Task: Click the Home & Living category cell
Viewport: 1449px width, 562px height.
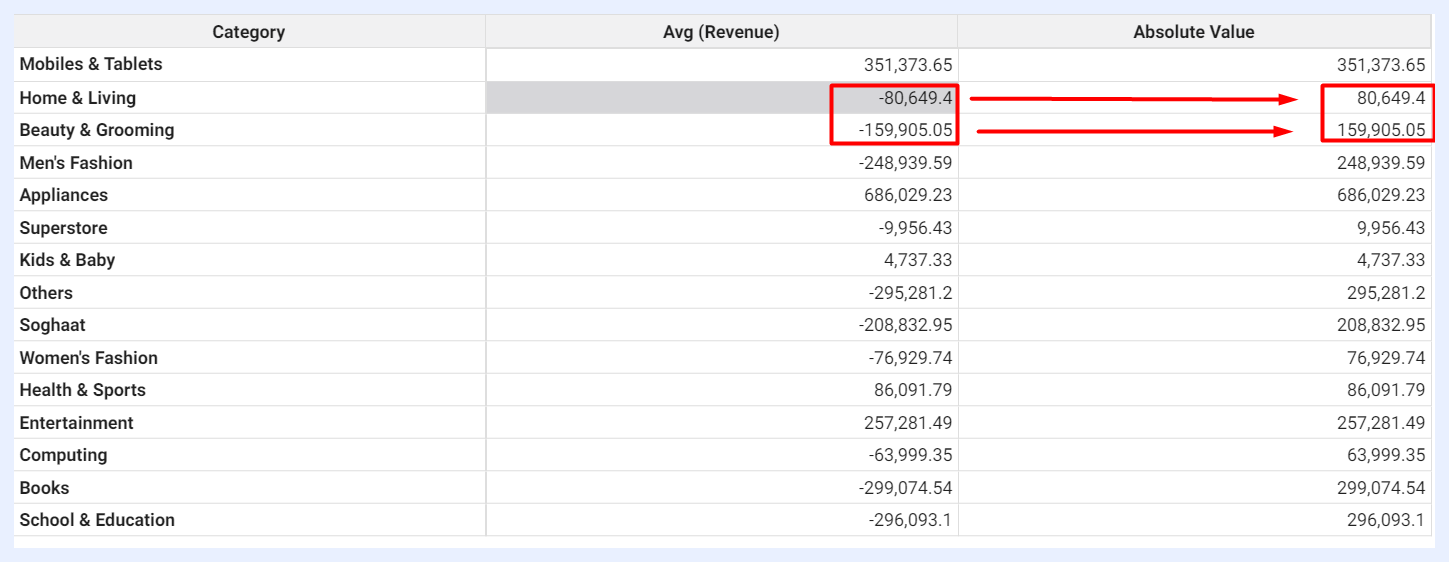Action: 249,98
